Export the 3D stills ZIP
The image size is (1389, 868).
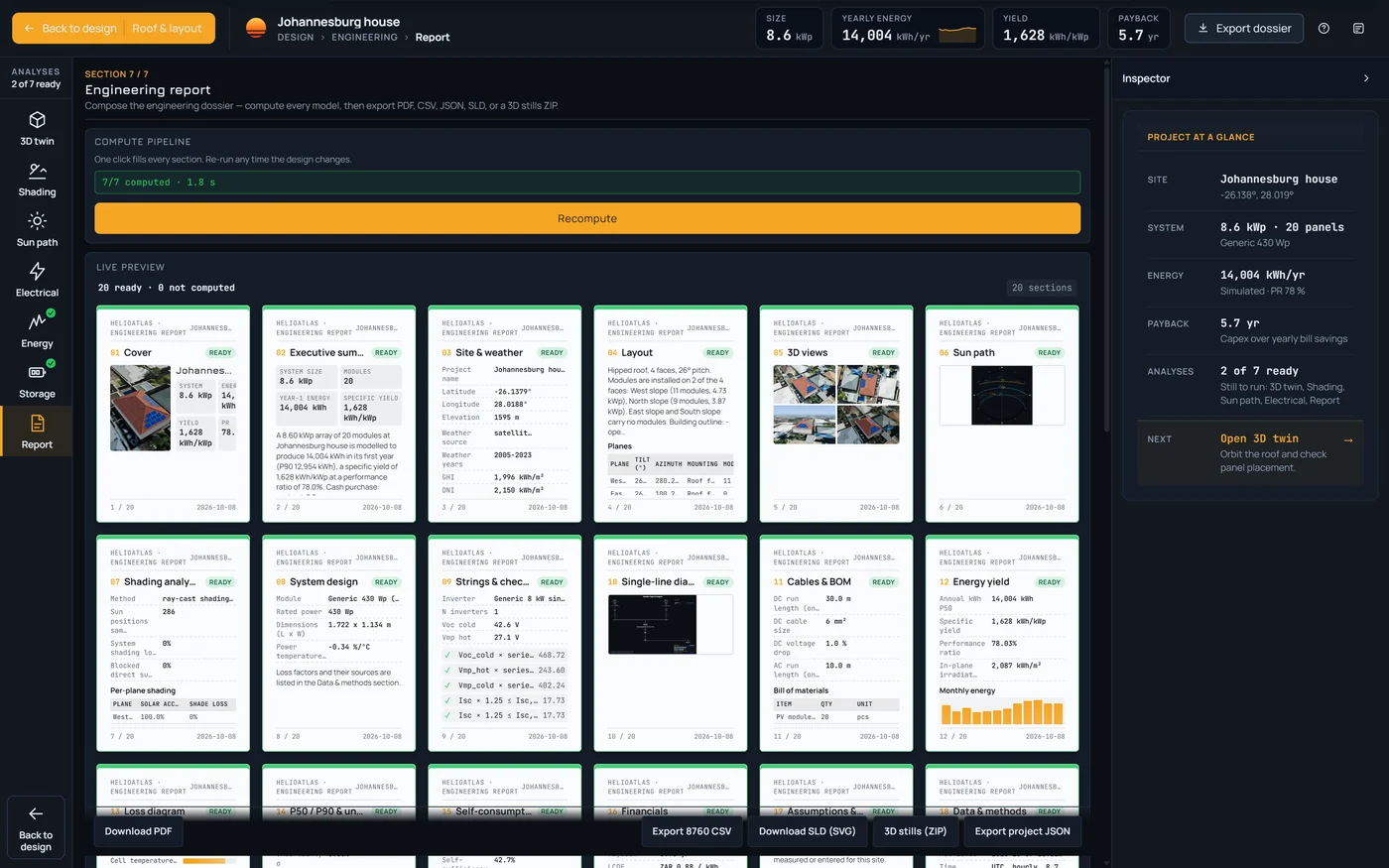click(915, 831)
